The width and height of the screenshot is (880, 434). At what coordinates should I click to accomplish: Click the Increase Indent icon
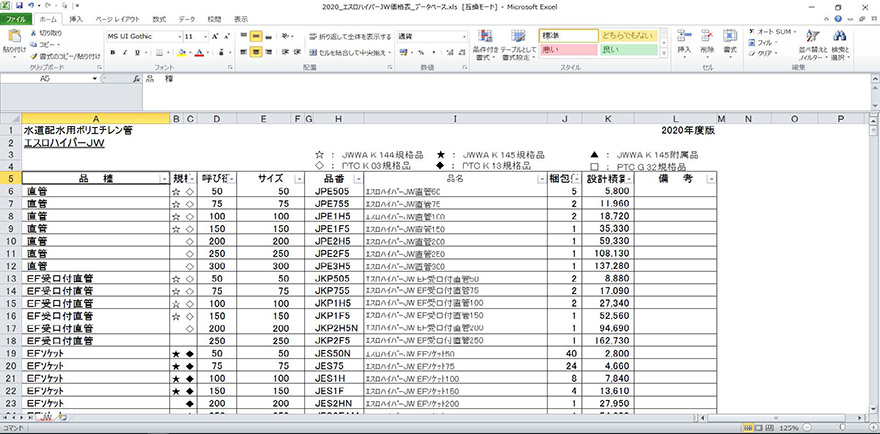[x=297, y=52]
